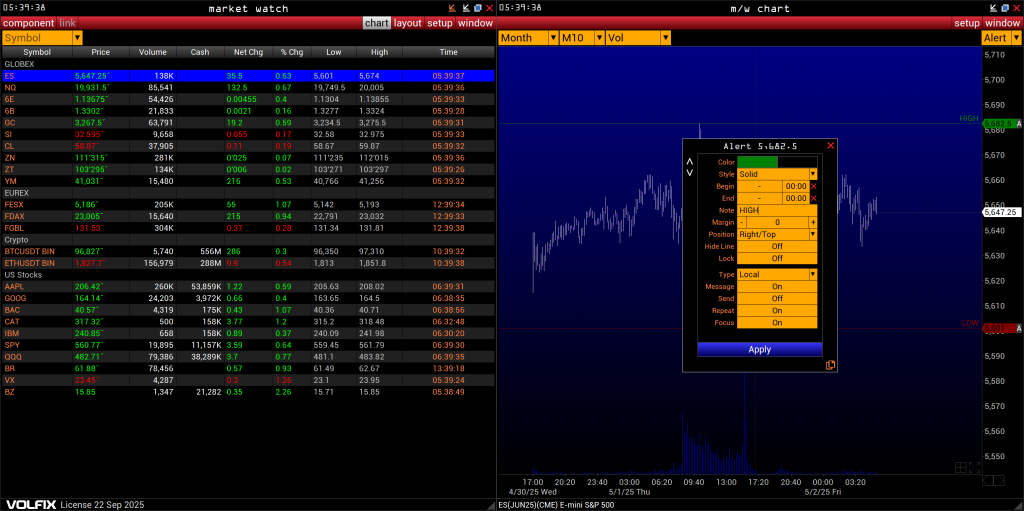Image resolution: width=1024 pixels, height=511 pixels.
Task: Open the Type Local dropdown
Action: click(x=777, y=274)
